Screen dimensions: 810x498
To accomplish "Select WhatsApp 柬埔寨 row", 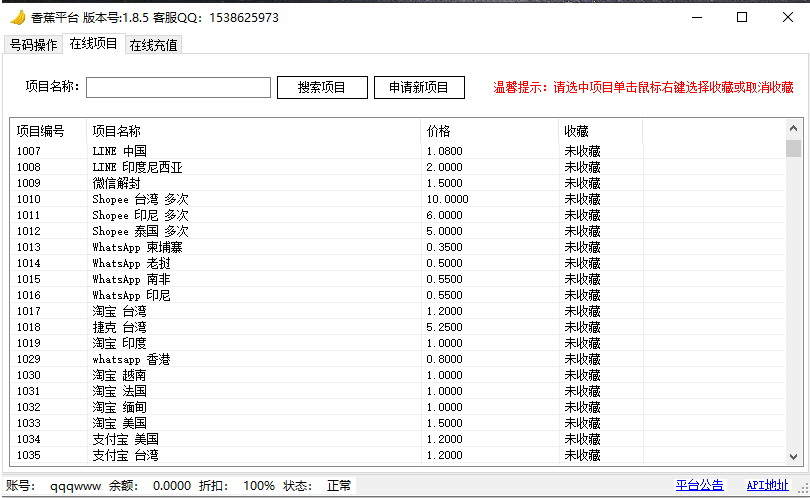I will (x=398, y=247).
